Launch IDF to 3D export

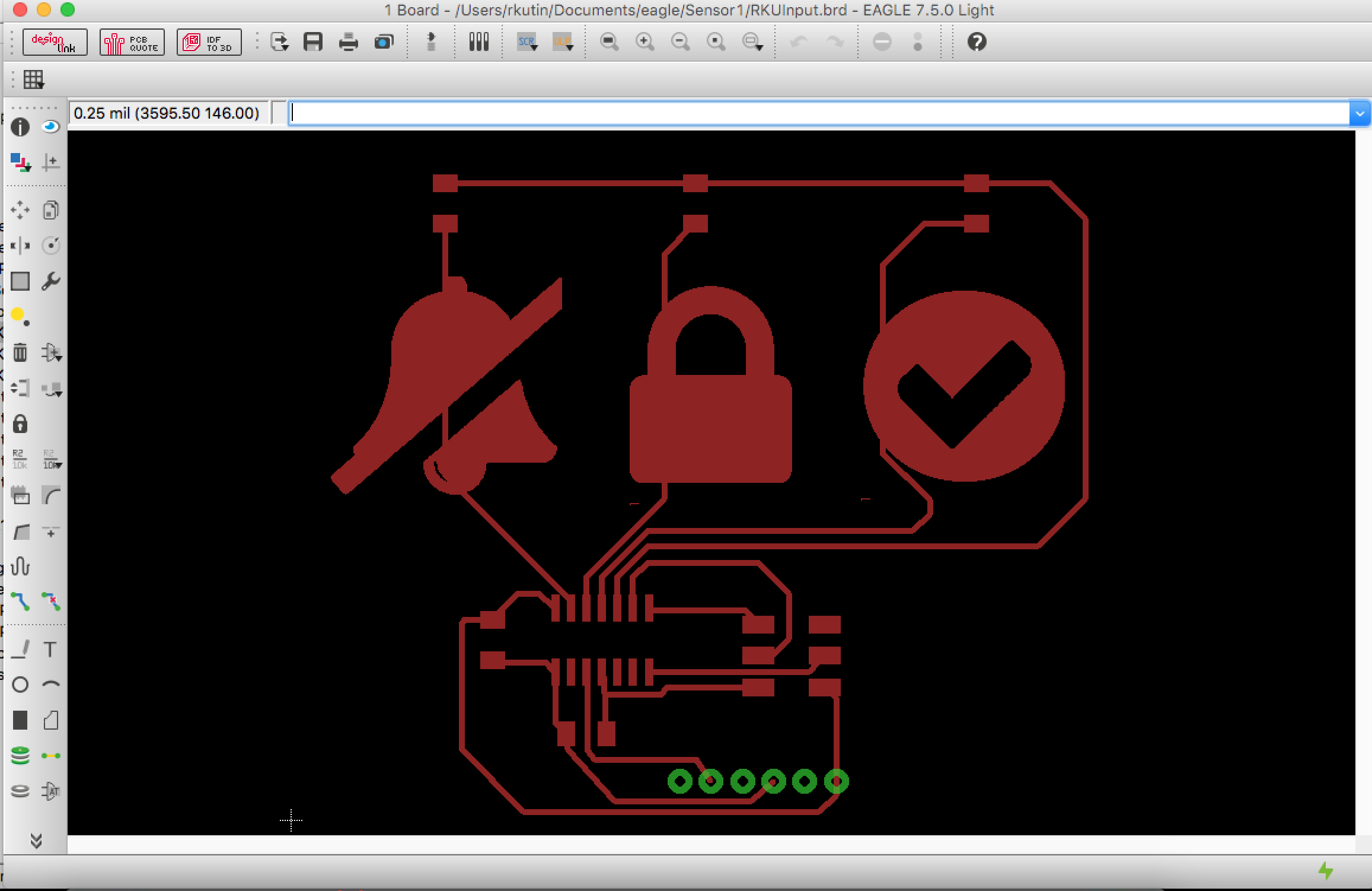[x=209, y=42]
